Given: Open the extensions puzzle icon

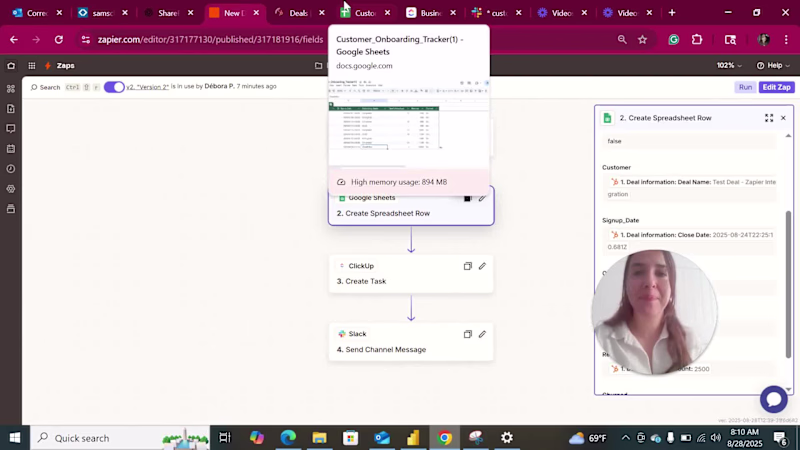Looking at the screenshot, I should click(x=697, y=39).
